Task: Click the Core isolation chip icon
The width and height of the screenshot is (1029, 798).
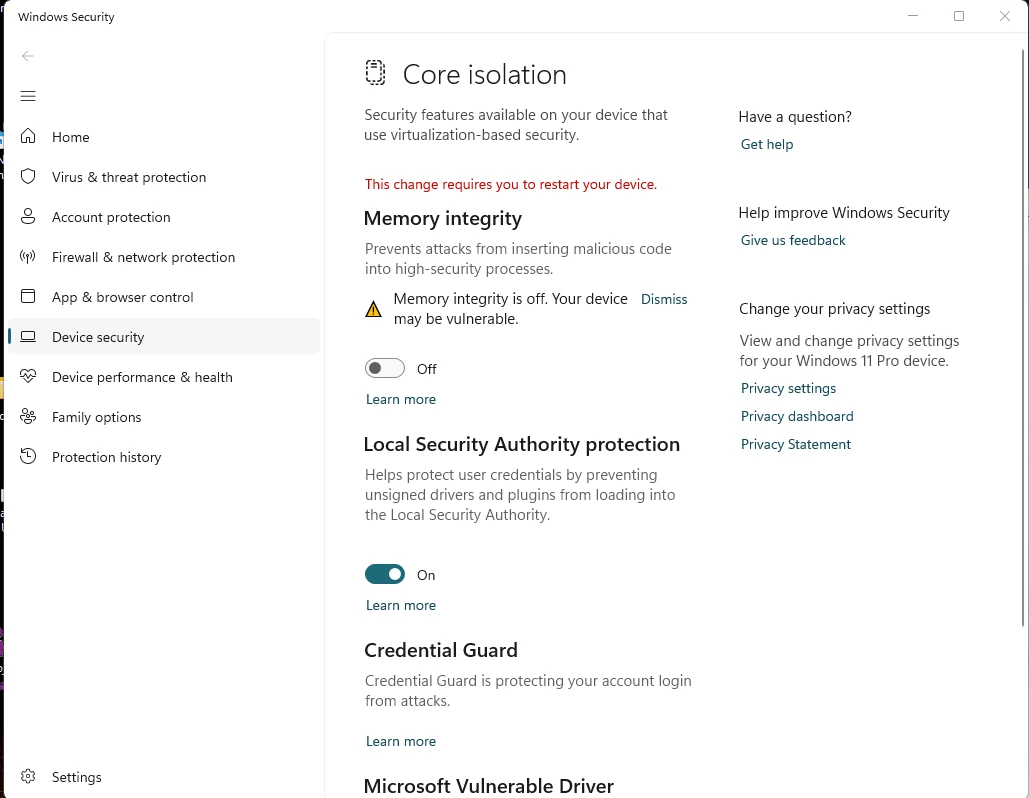Action: click(x=375, y=73)
